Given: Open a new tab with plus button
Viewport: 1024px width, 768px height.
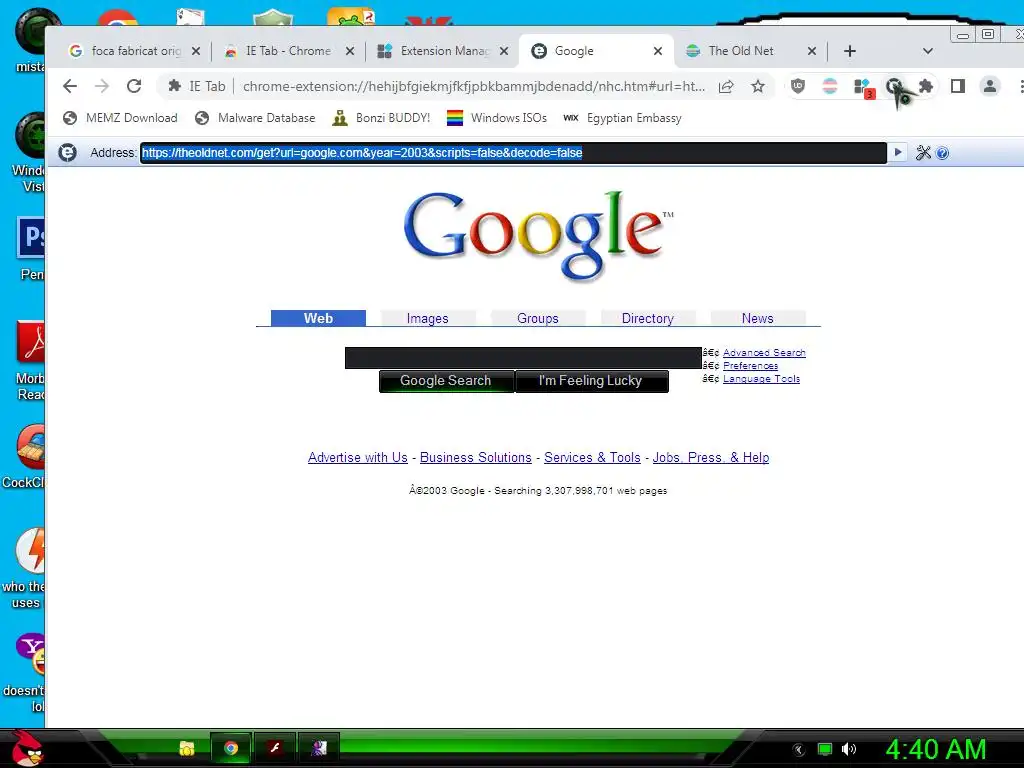Looking at the screenshot, I should pos(850,51).
